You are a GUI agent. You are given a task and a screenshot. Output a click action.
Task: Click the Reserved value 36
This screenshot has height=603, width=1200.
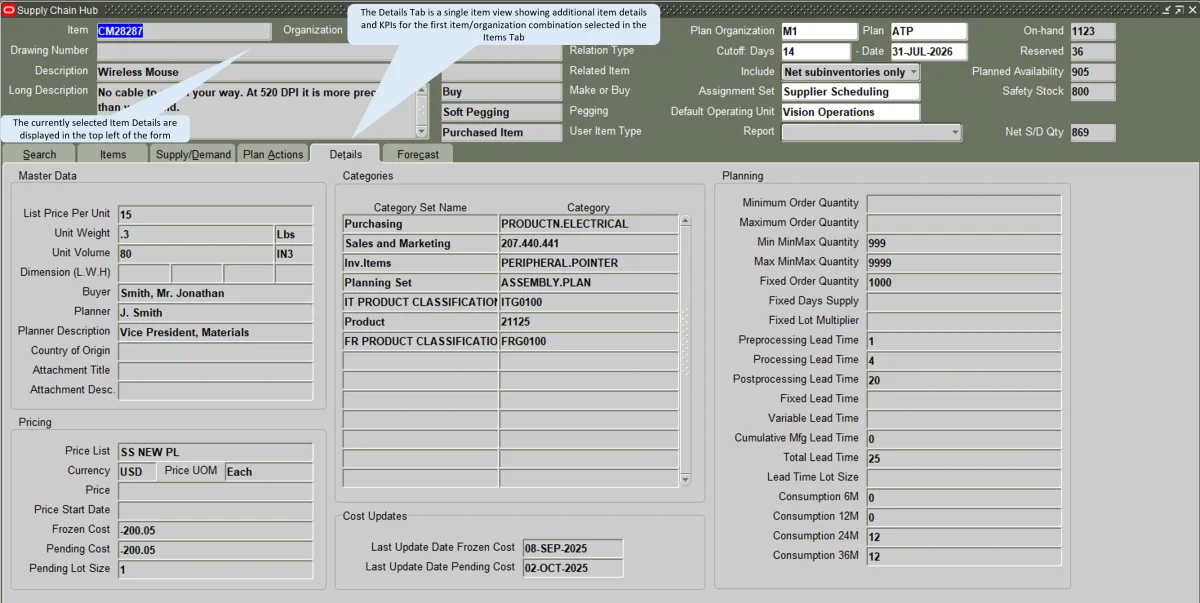click(x=1092, y=52)
